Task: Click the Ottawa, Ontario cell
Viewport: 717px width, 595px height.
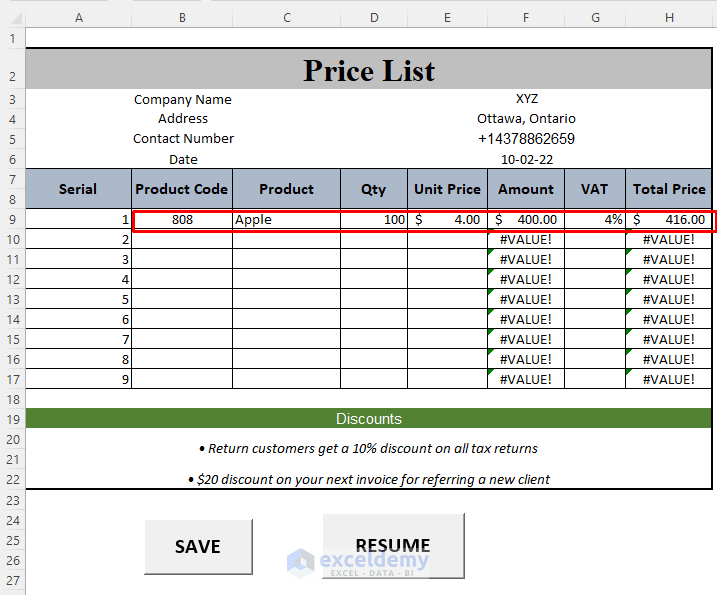Action: [x=526, y=119]
